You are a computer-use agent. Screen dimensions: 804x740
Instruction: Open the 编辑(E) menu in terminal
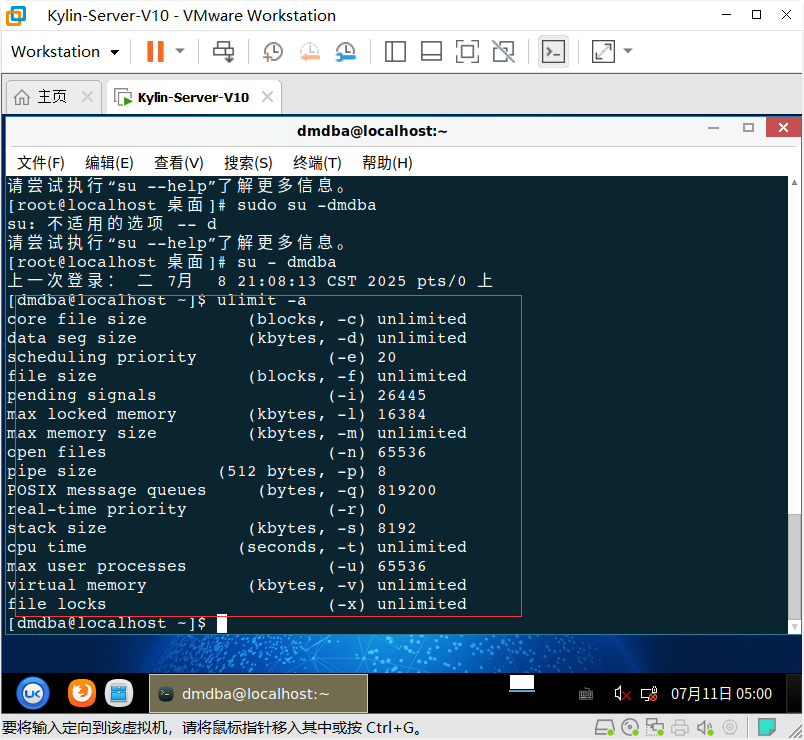(109, 163)
